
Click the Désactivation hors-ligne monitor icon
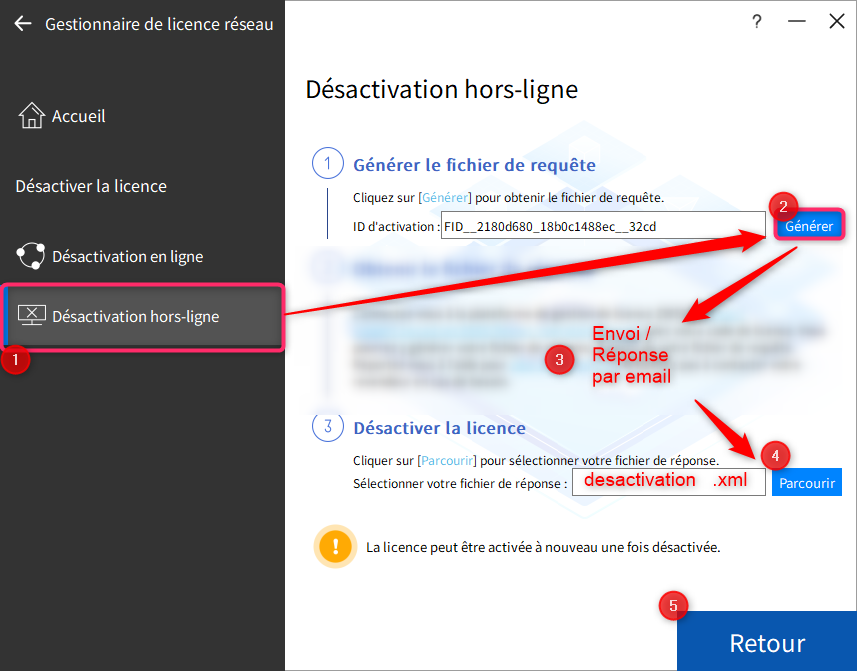coord(32,316)
